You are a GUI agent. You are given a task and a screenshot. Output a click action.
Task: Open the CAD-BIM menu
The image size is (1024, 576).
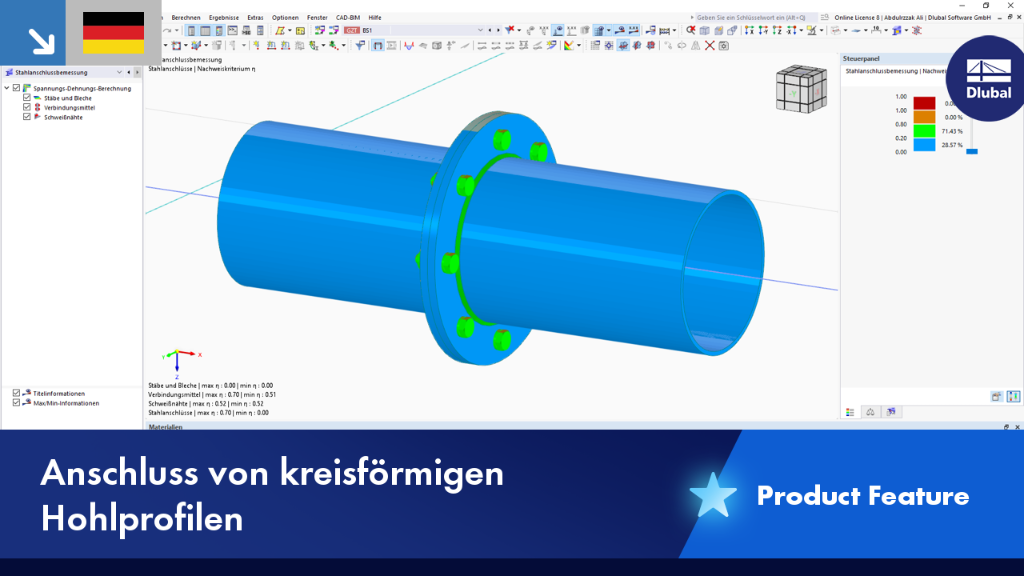click(348, 18)
